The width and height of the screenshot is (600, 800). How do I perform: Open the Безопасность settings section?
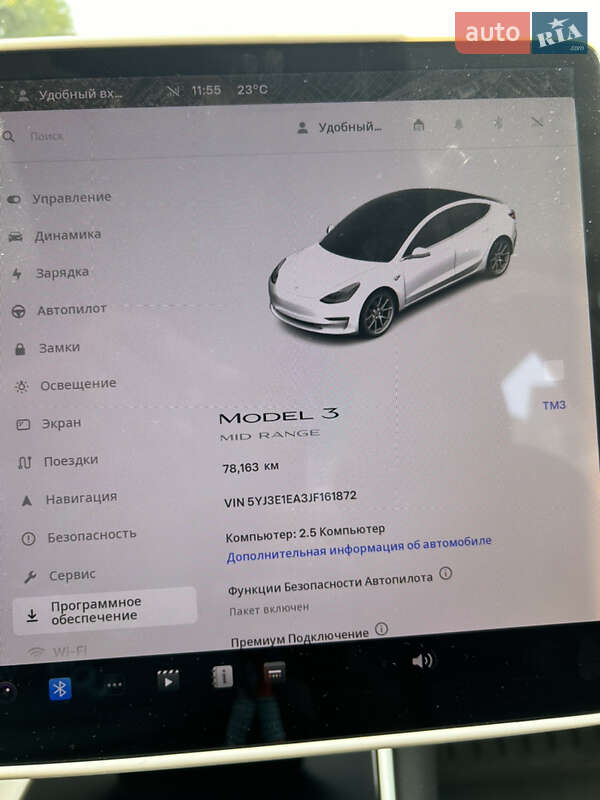[x=79, y=537]
